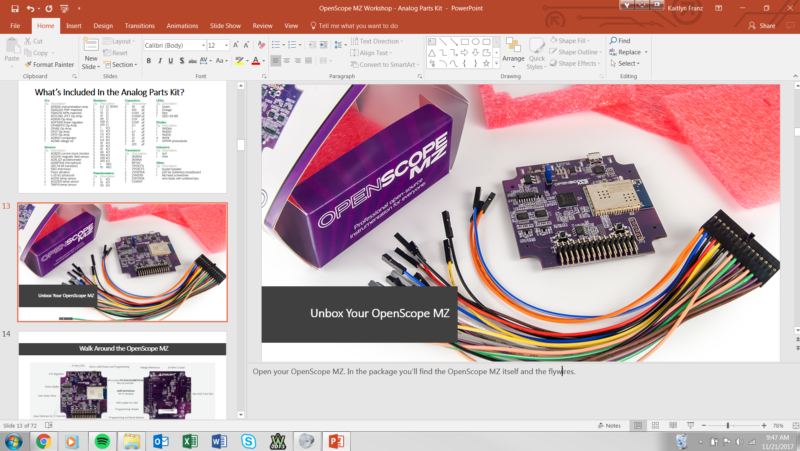
Task: Open Slide Sorter view from status bar
Action: click(656, 425)
